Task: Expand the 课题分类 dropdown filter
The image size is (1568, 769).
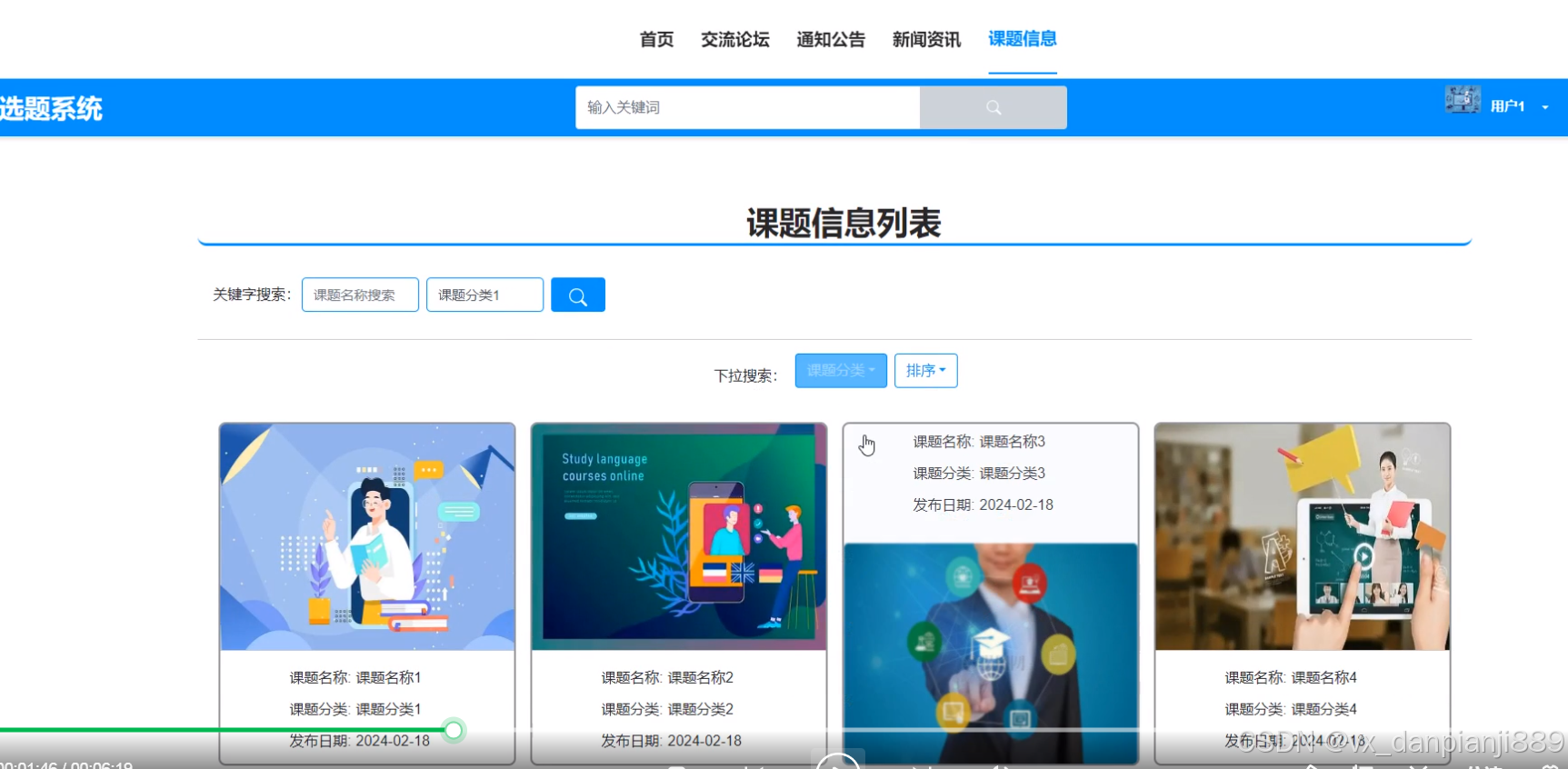Action: pyautogui.click(x=841, y=371)
